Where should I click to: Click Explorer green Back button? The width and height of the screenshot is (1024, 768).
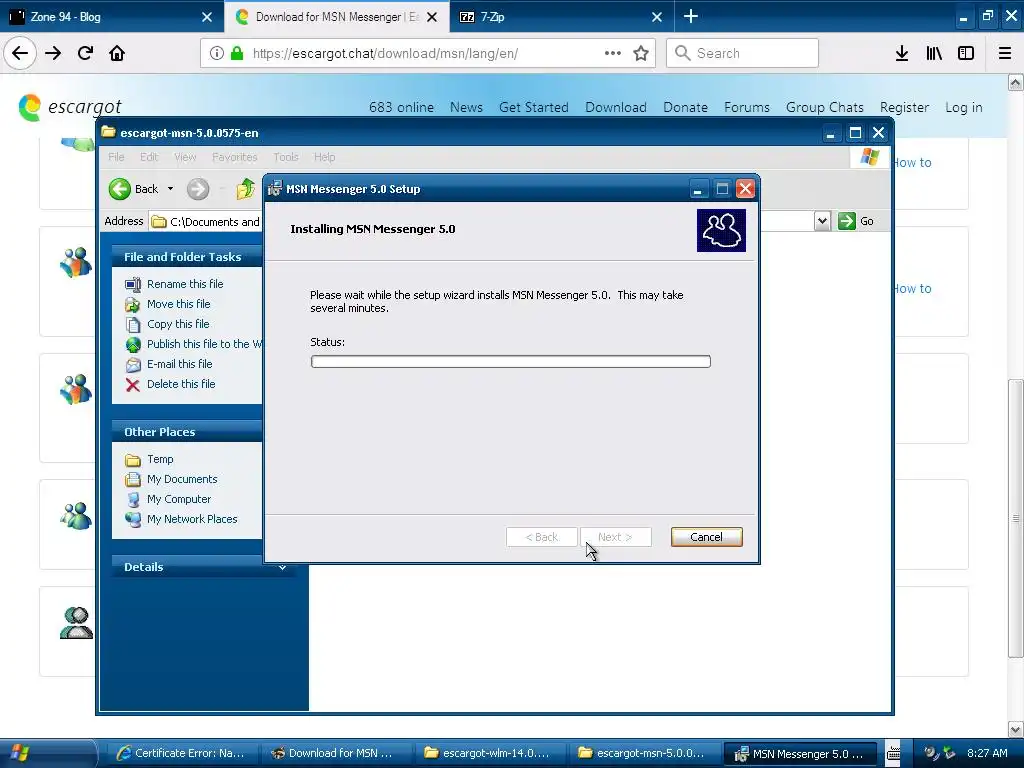(134, 189)
